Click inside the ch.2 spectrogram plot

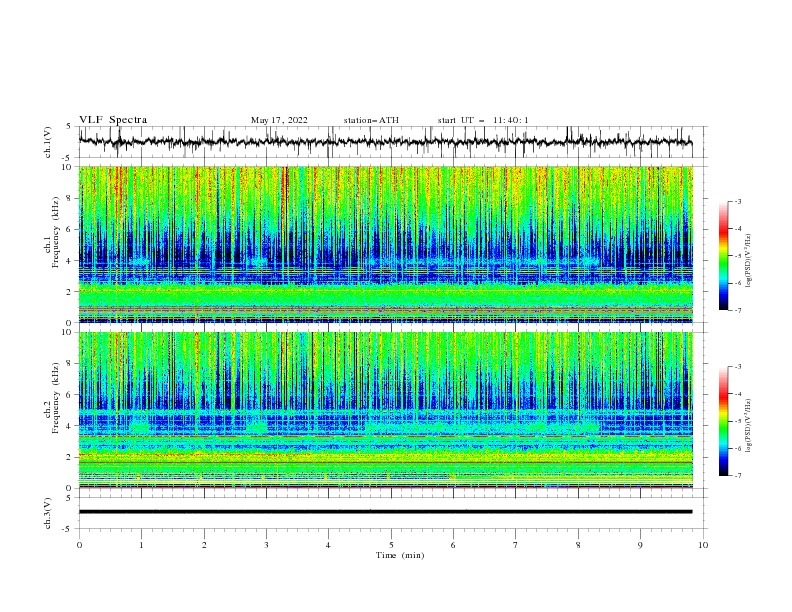[385, 410]
